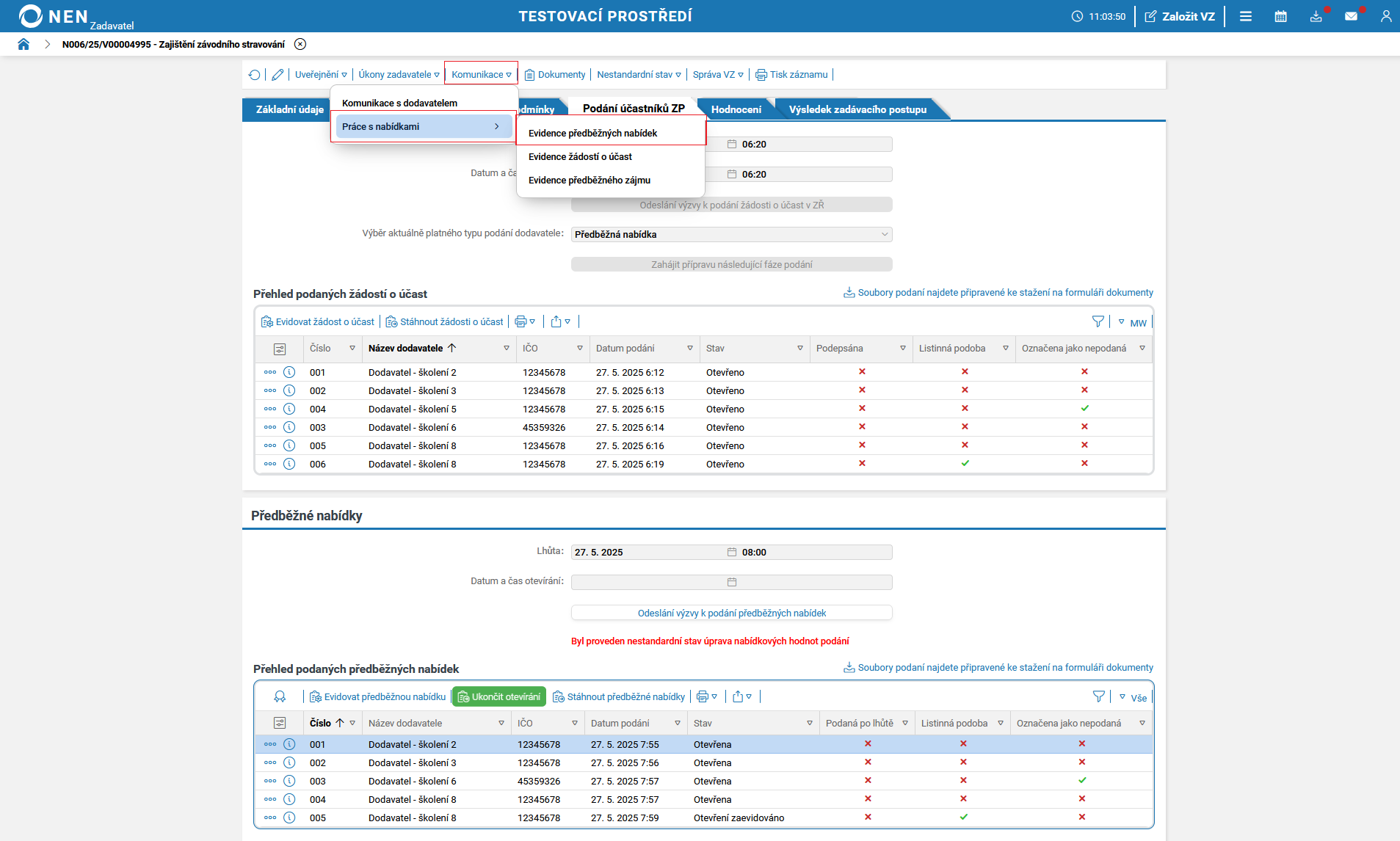Open the Nestandardní stav dropdown
1400x841 pixels.
click(639, 75)
